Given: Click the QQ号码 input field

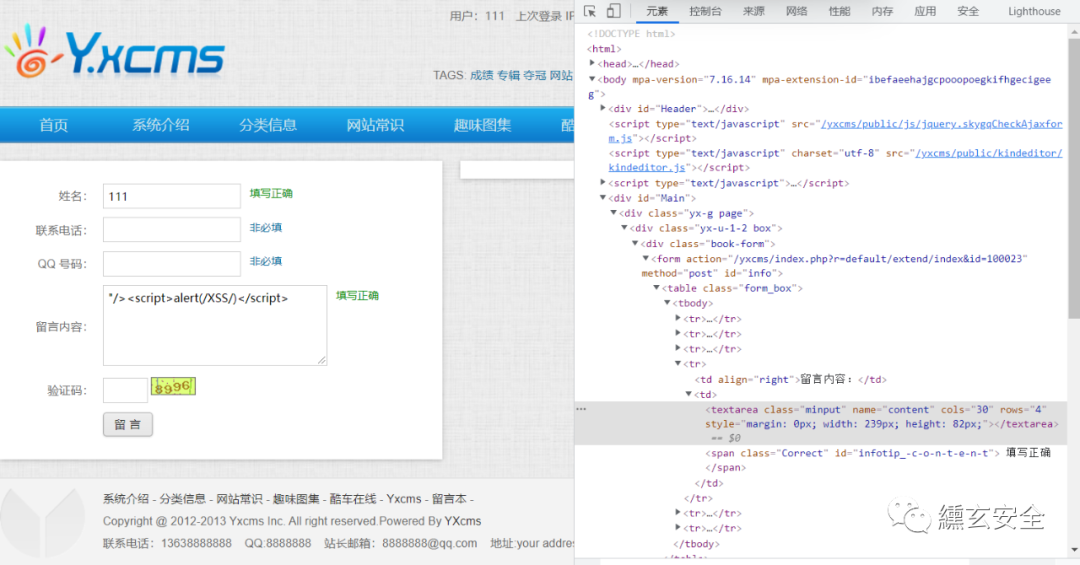Looking at the screenshot, I should coord(172,263).
